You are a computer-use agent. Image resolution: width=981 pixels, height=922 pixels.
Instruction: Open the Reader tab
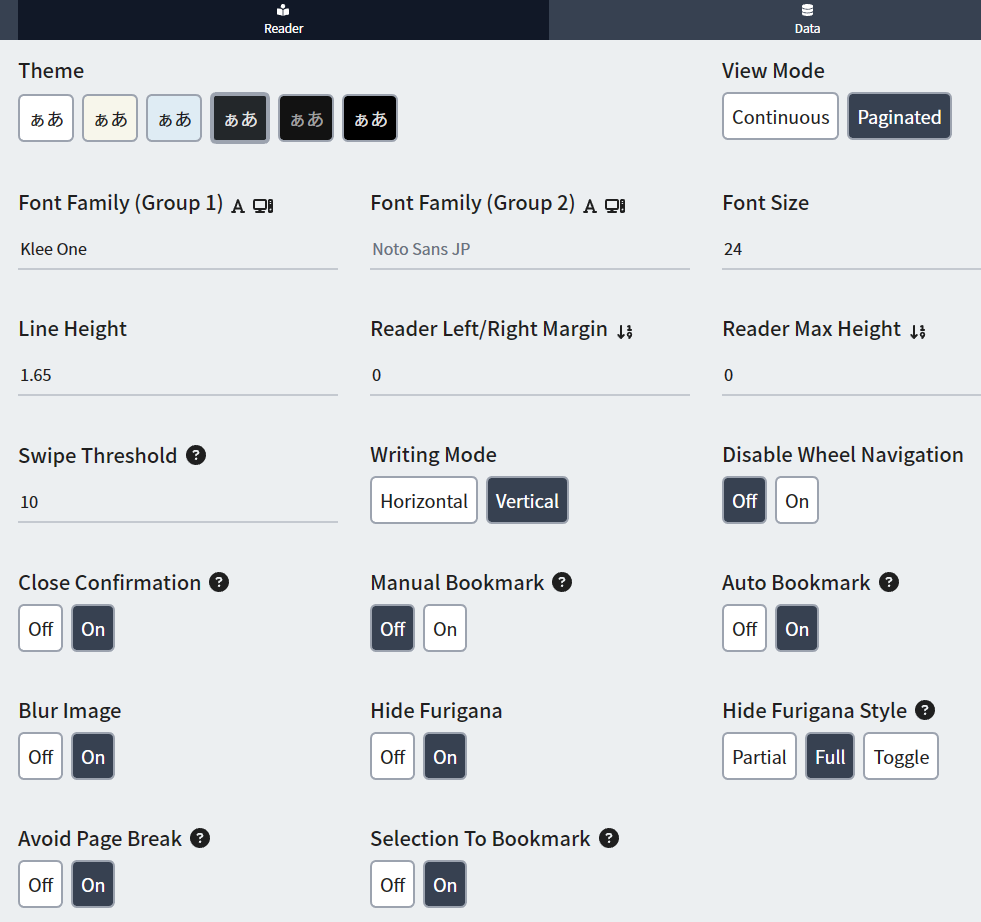[x=283, y=20]
